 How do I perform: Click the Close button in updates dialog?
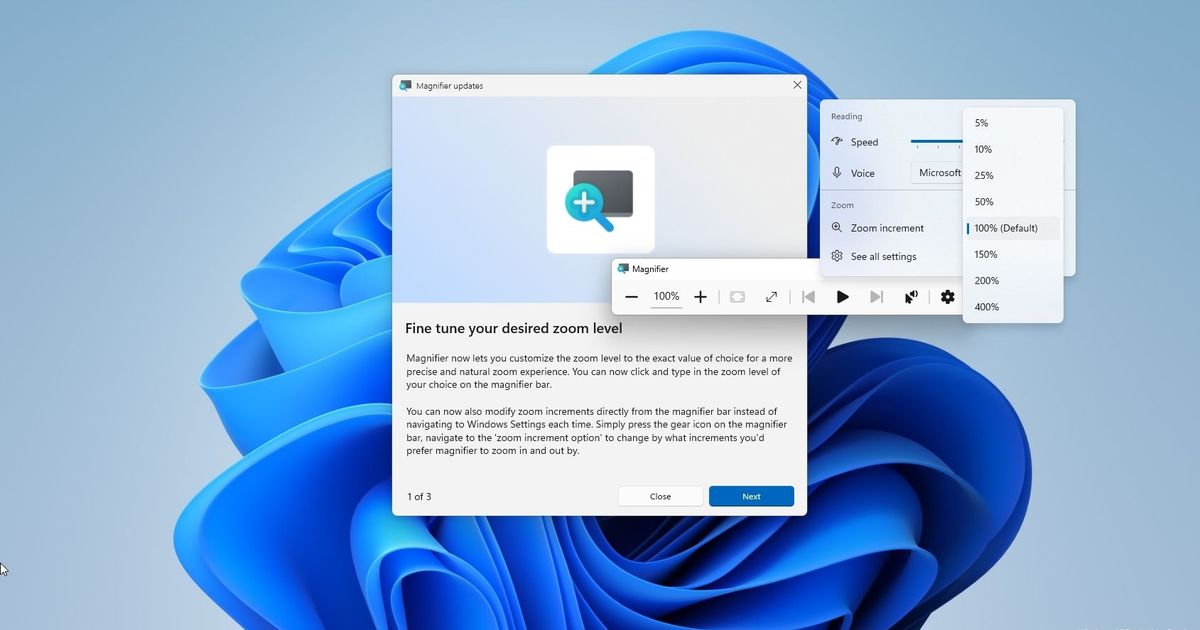tap(660, 496)
